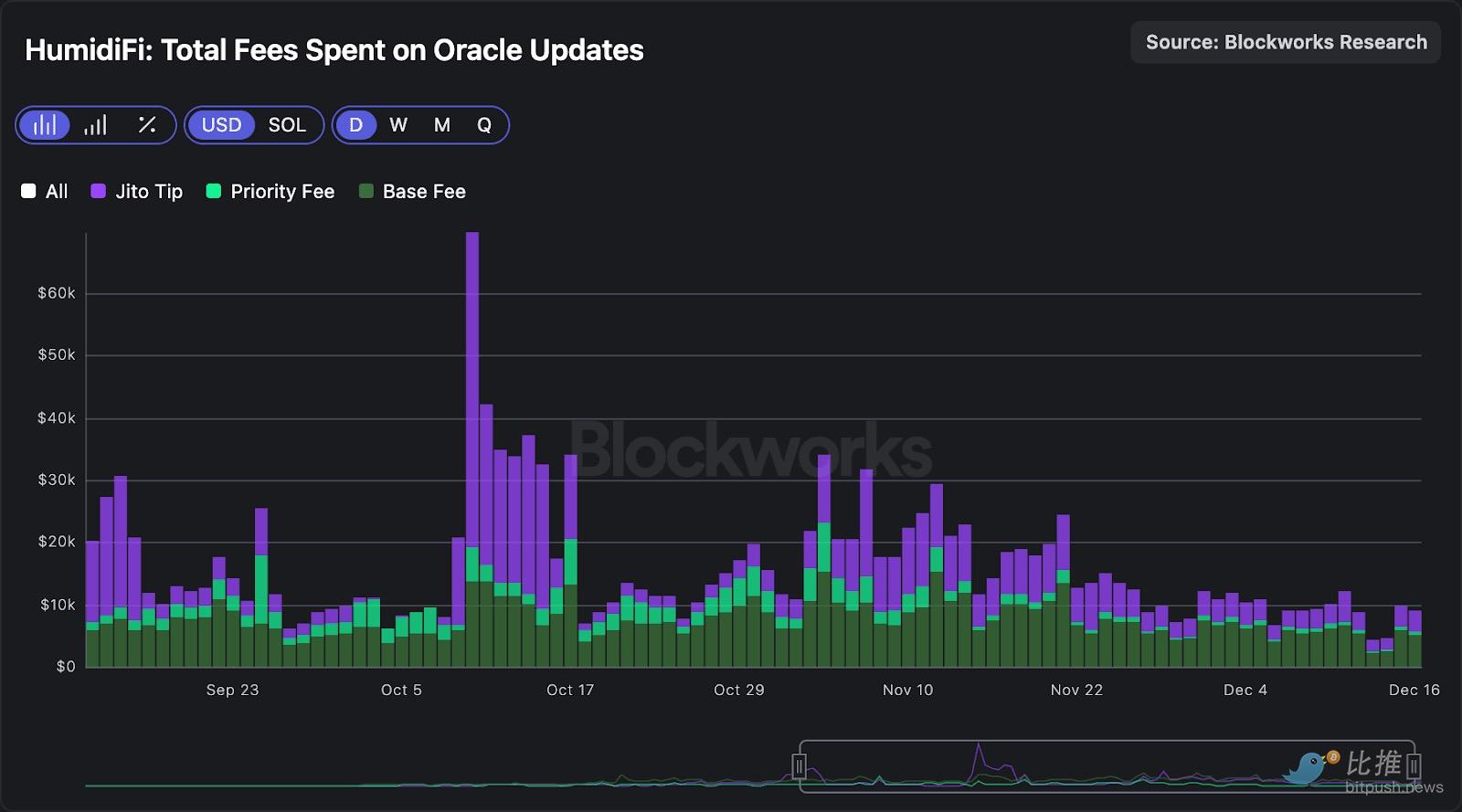1462x812 pixels.
Task: Select the percentage view icon
Action: click(146, 125)
